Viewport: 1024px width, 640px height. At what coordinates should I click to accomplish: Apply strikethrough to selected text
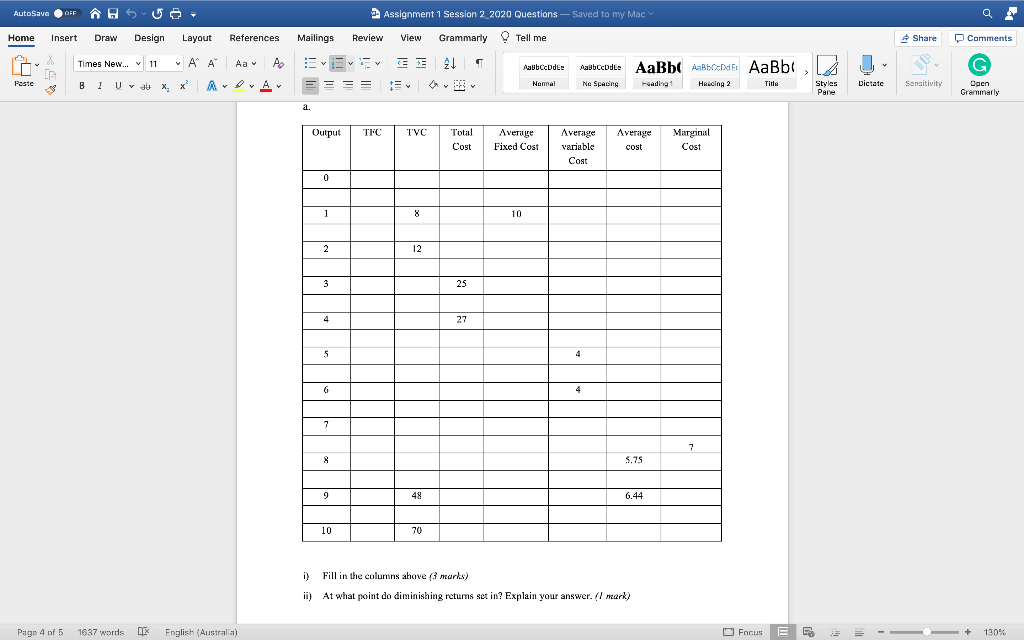(x=148, y=85)
